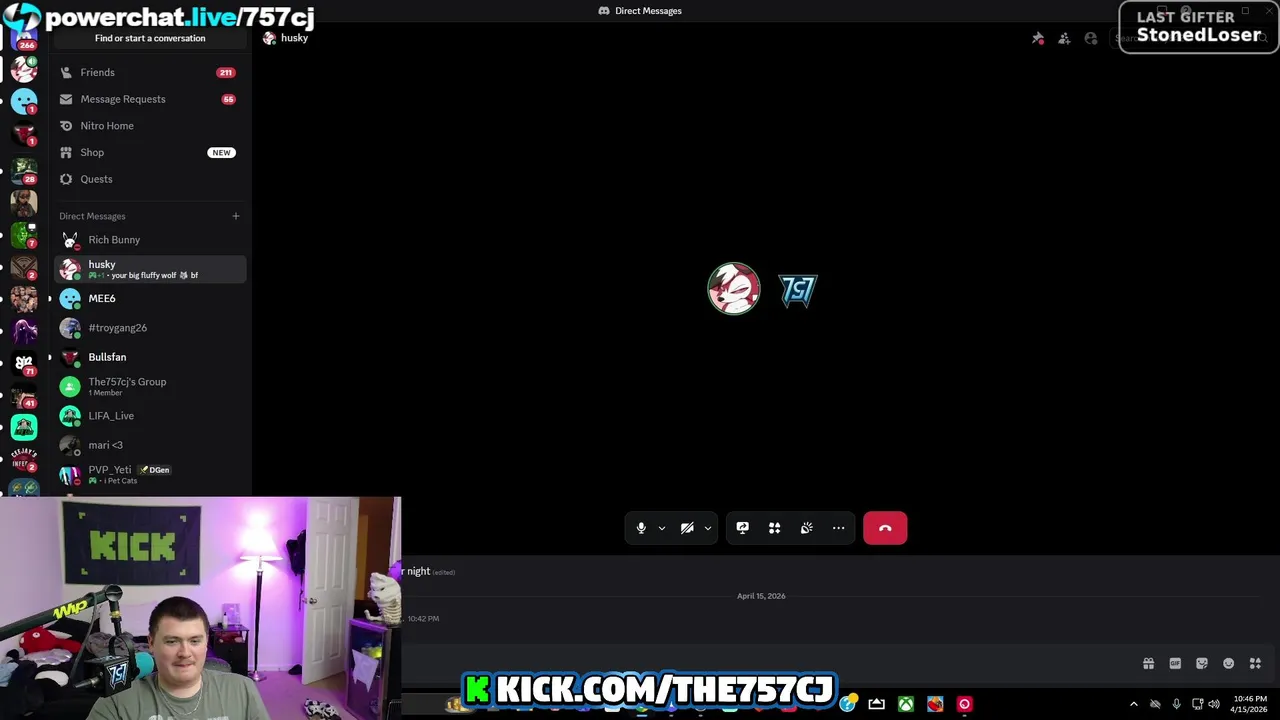This screenshot has height=720, width=1280.
Task: Open server icon with 28 badge
Action: click(24, 171)
